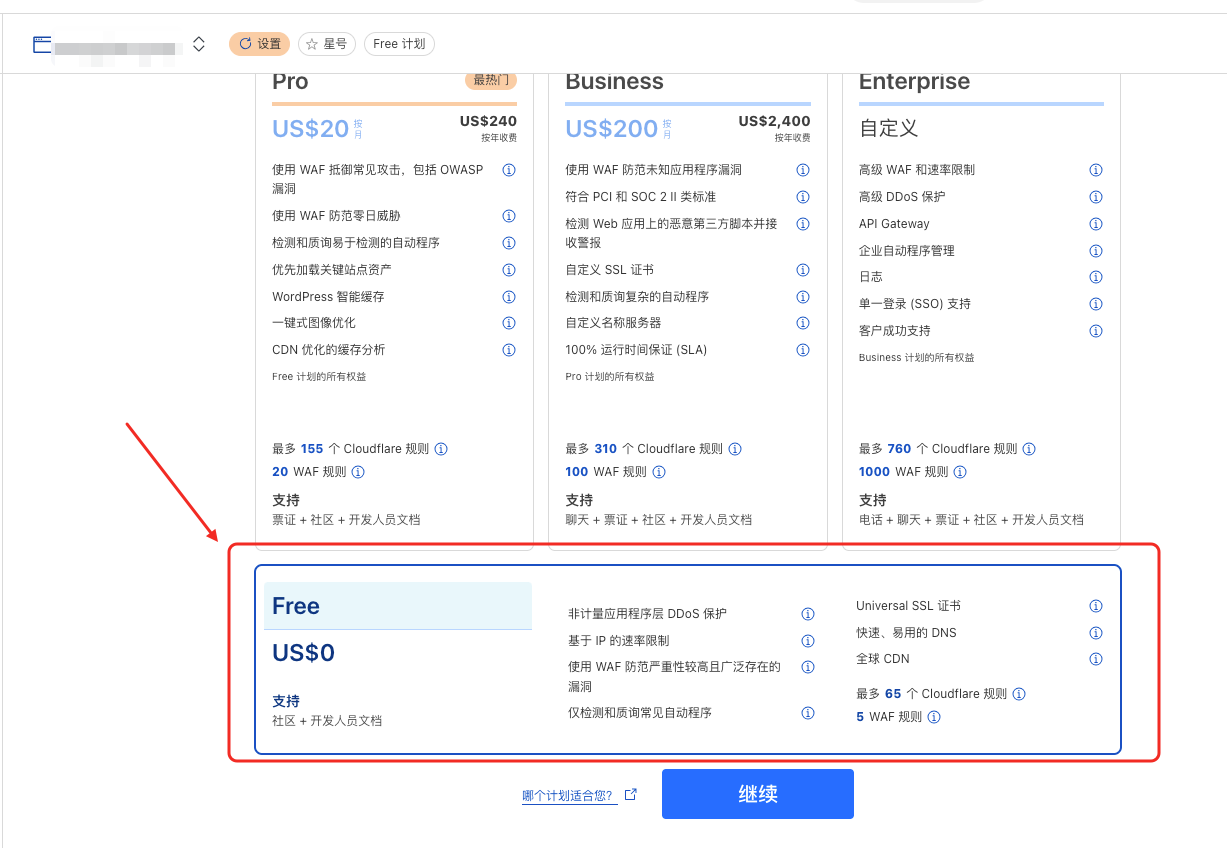Open the 哪个计划适合您? link

click(568, 796)
